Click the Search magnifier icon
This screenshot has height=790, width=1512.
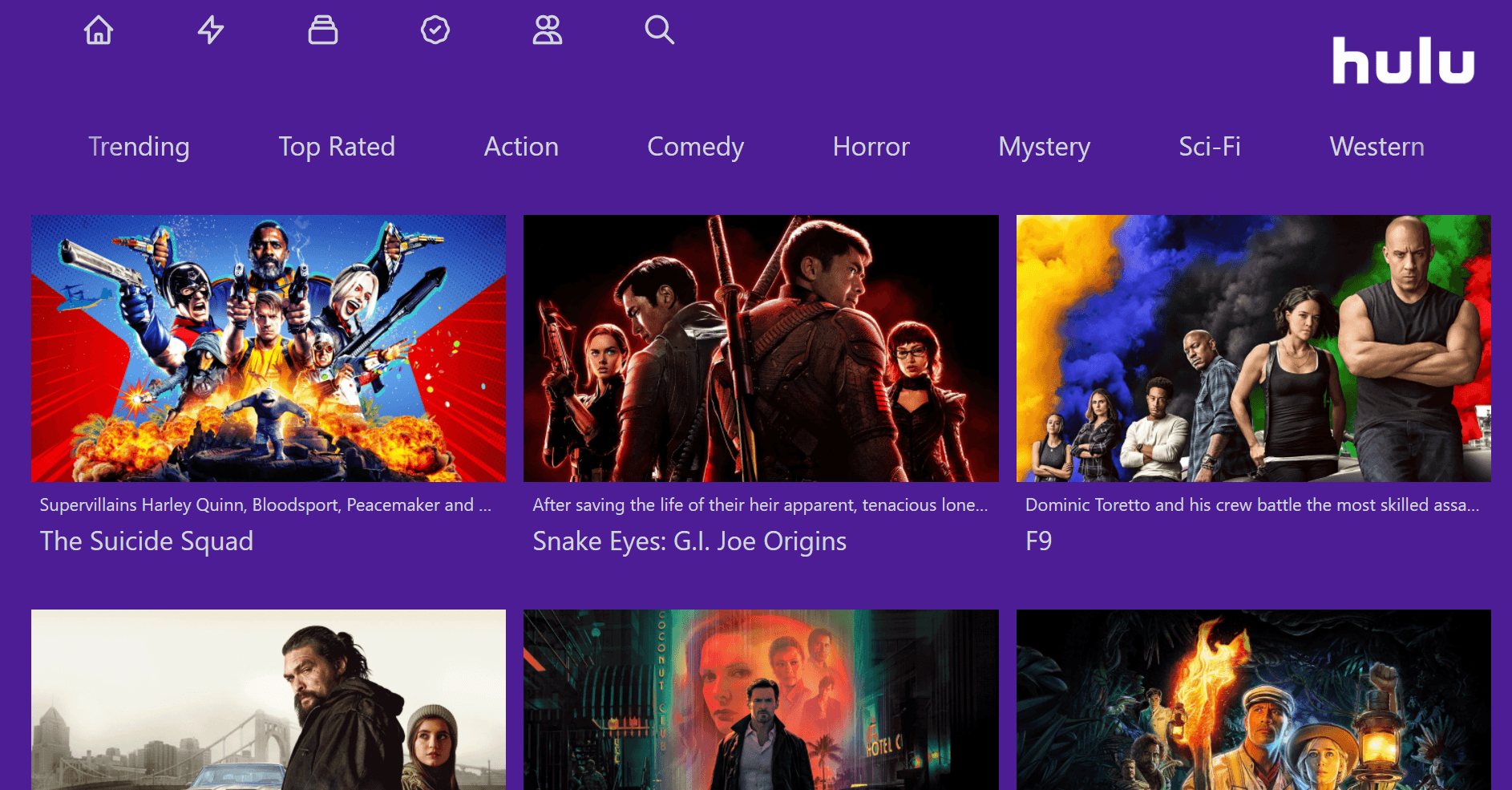pyautogui.click(x=660, y=30)
